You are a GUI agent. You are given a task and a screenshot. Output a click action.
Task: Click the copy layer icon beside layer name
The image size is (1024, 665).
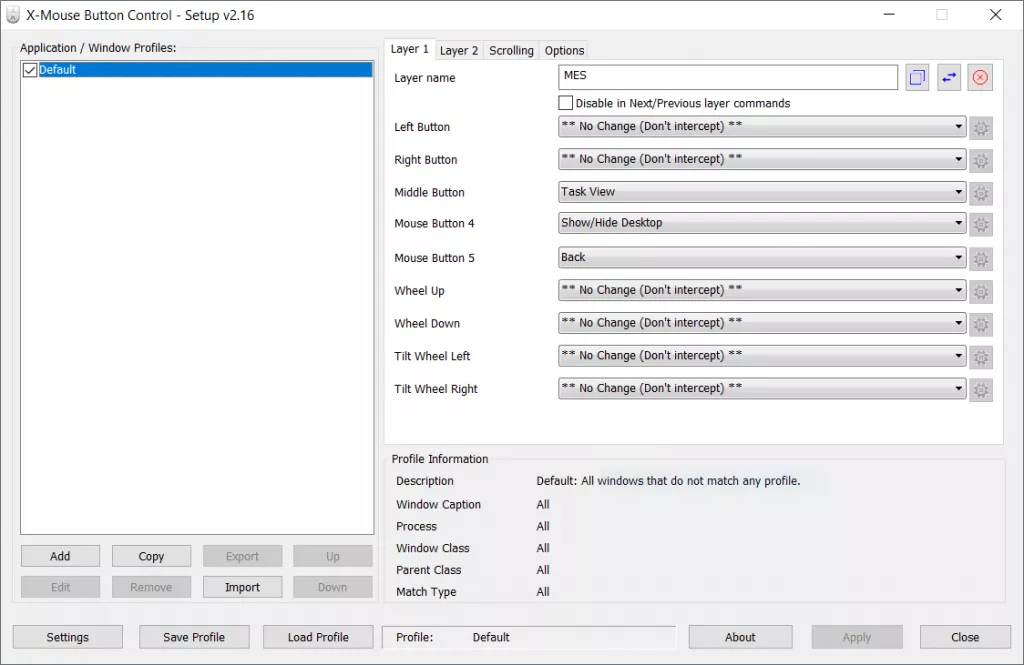point(917,78)
